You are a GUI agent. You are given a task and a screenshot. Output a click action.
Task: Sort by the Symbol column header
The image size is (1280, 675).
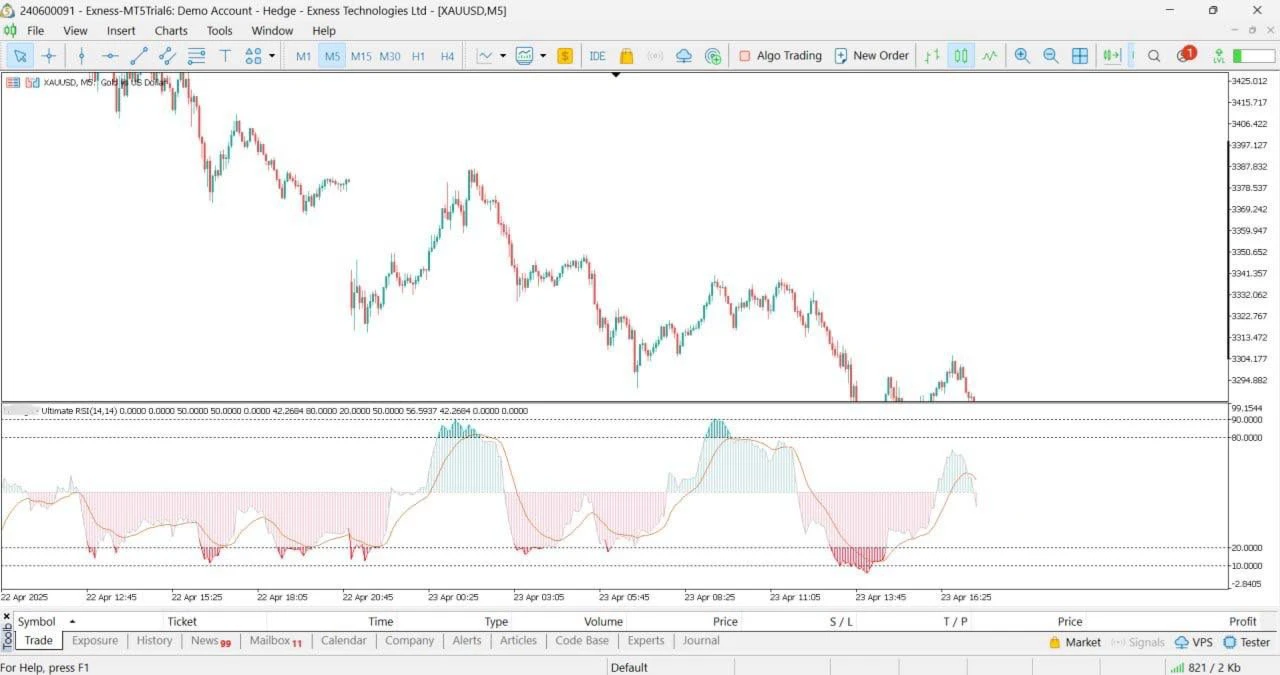pyautogui.click(x=37, y=621)
